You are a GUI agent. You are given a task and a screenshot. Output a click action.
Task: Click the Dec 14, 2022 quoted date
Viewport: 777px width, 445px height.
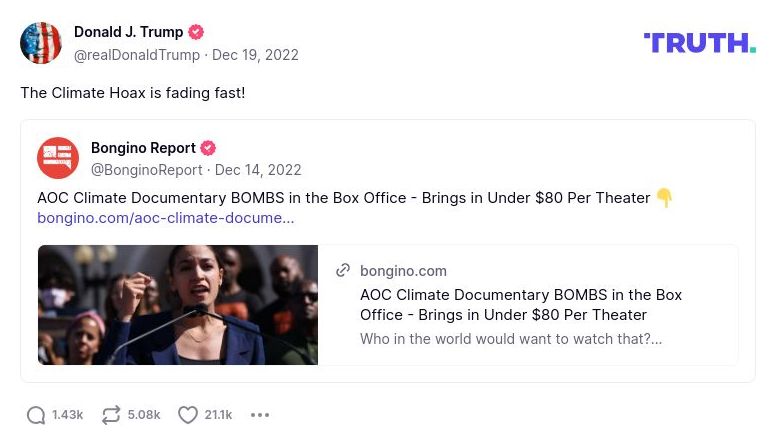[258, 170]
